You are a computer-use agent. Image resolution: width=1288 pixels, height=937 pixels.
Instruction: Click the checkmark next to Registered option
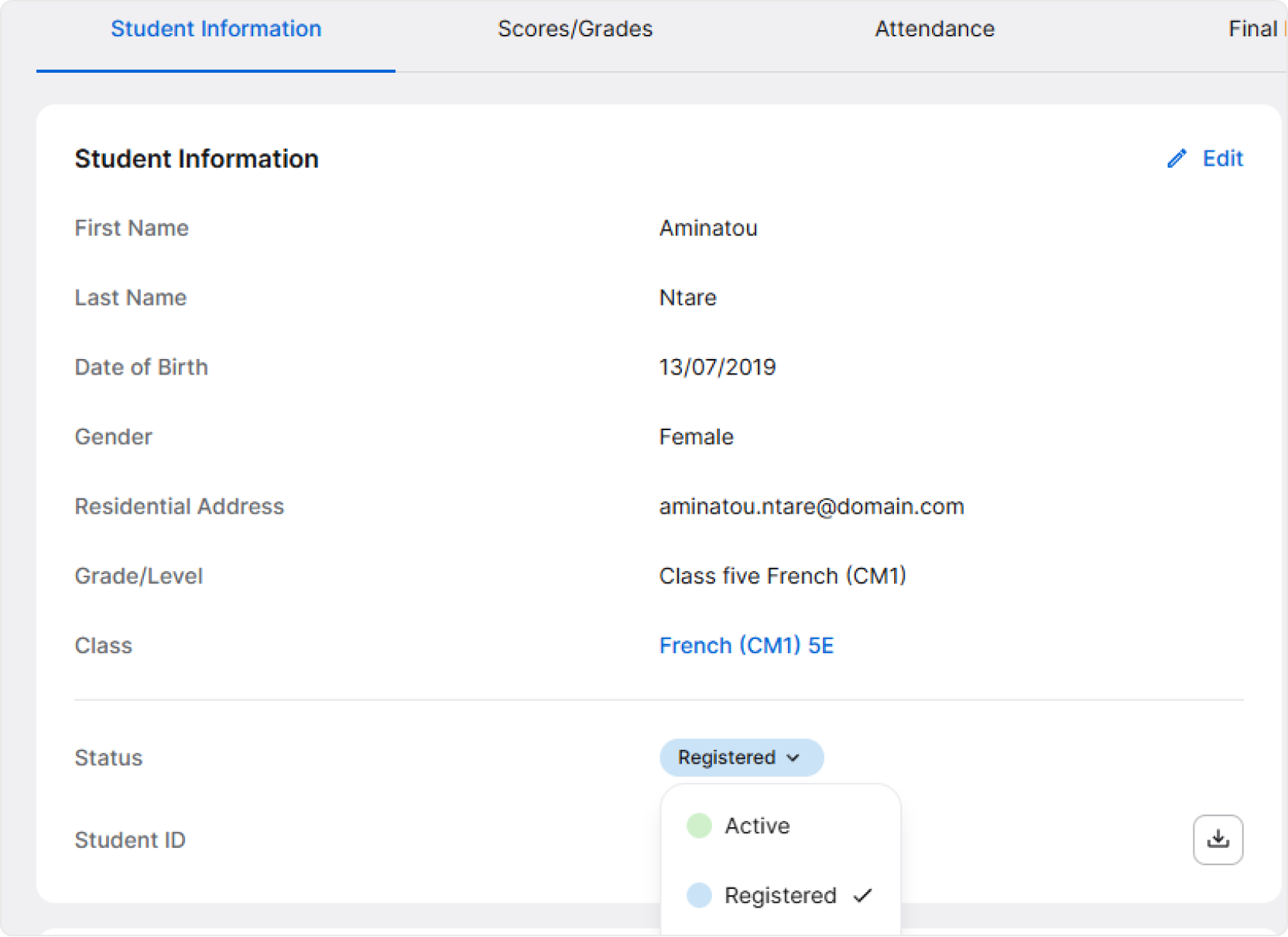click(x=862, y=895)
